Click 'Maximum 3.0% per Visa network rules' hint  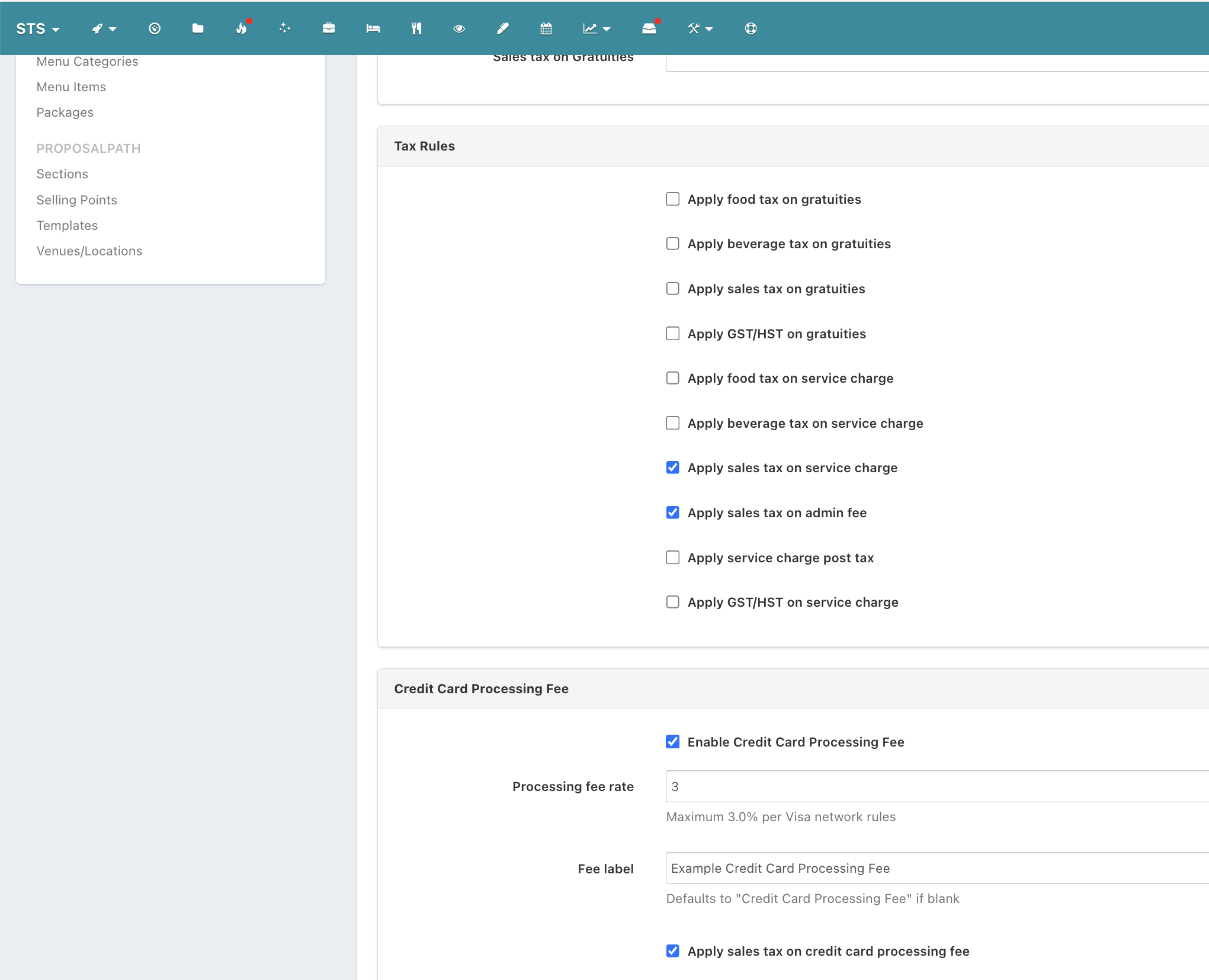coord(781,817)
